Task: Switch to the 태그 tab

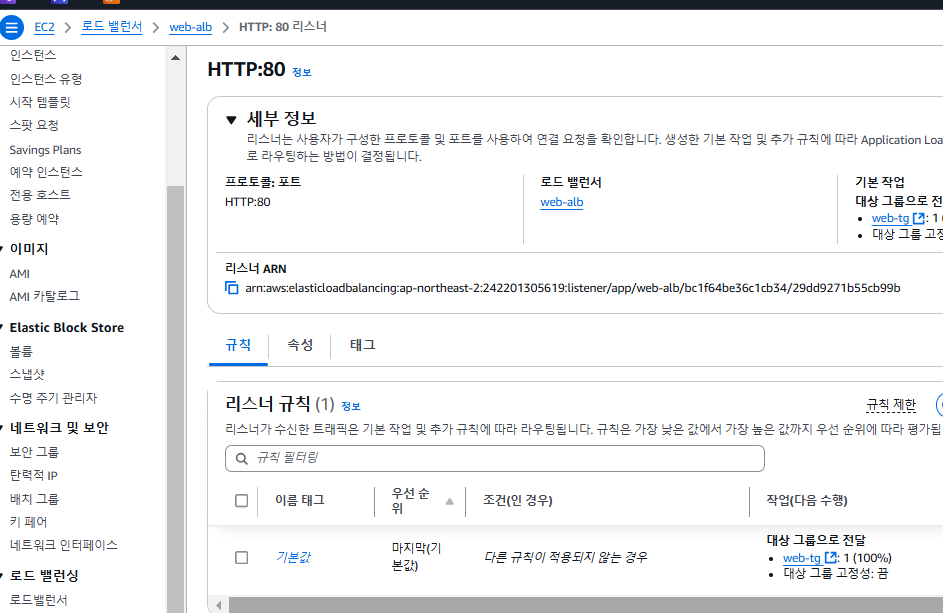Action: (x=363, y=345)
